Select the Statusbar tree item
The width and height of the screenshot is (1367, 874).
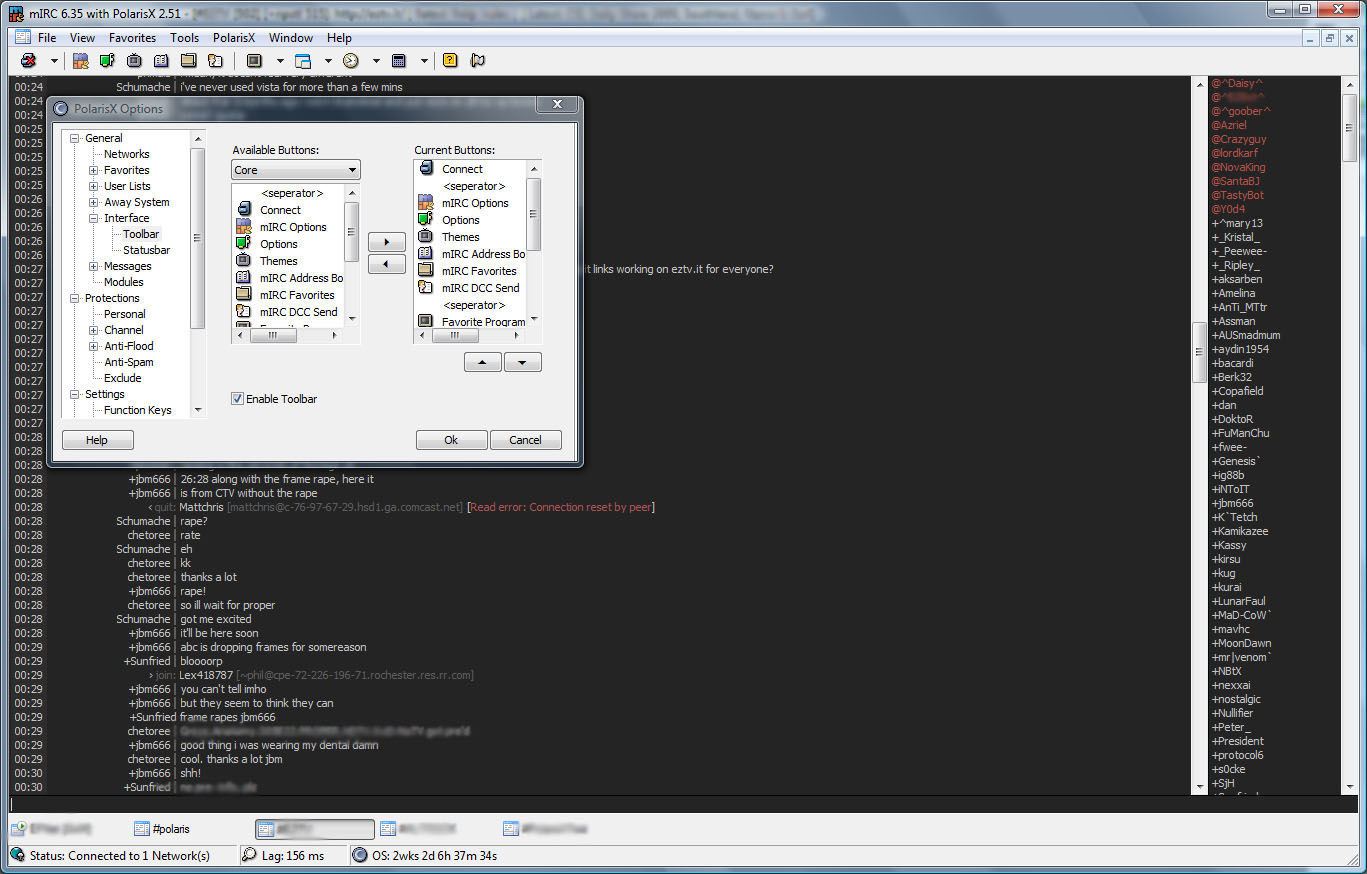pyautogui.click(x=146, y=250)
